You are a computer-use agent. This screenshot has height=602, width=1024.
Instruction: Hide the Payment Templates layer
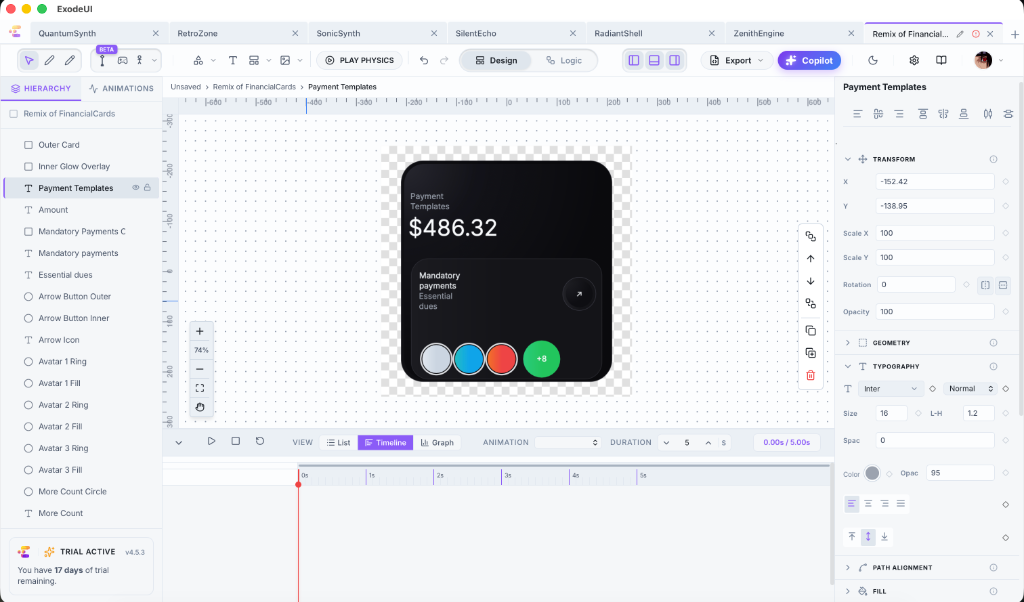[x=135, y=187]
